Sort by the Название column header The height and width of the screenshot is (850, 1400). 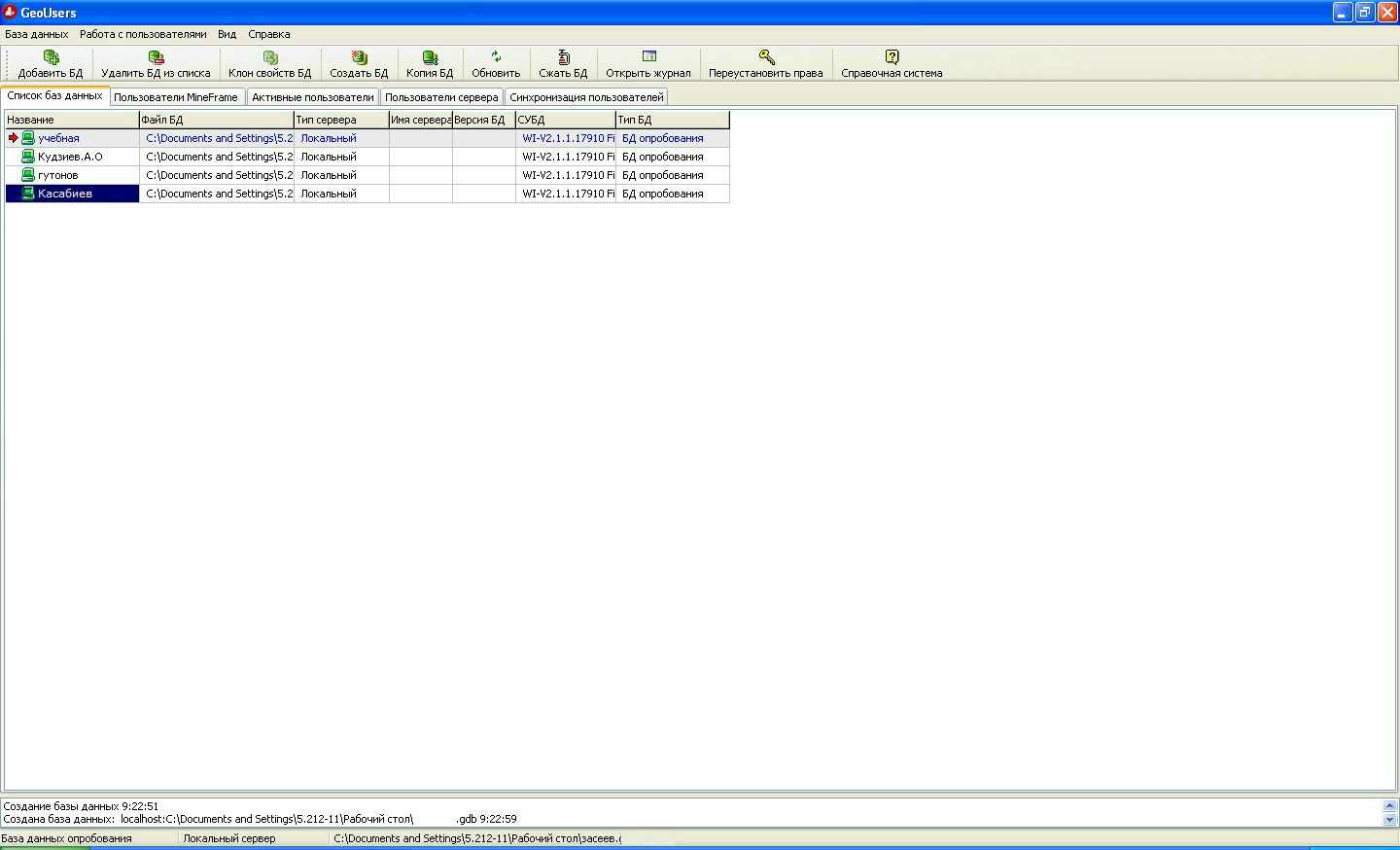pos(71,120)
